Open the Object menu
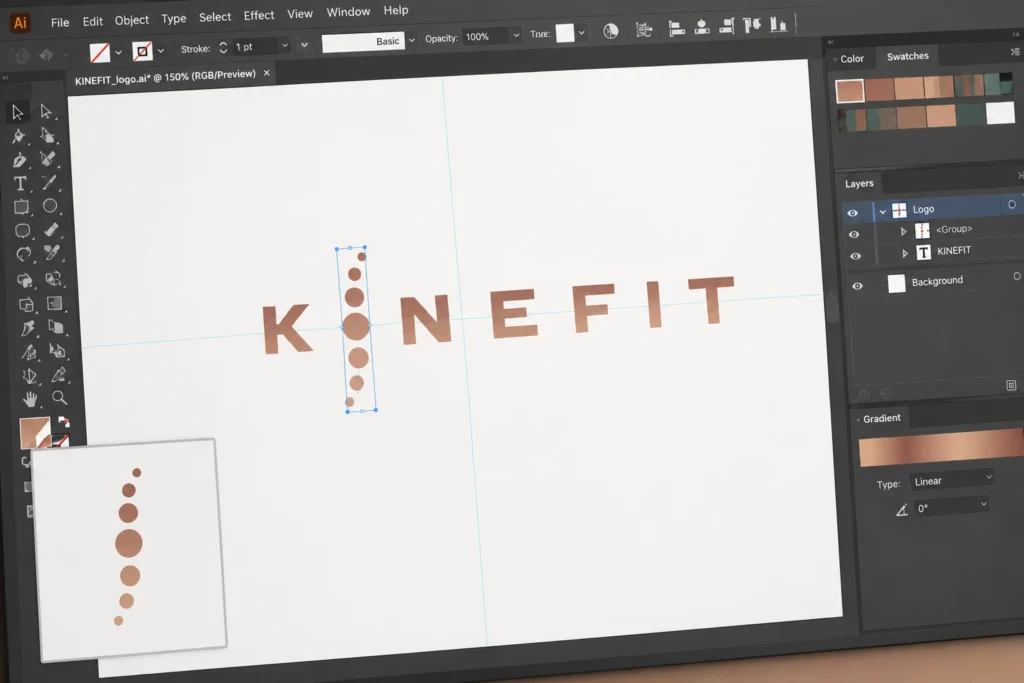 click(132, 20)
